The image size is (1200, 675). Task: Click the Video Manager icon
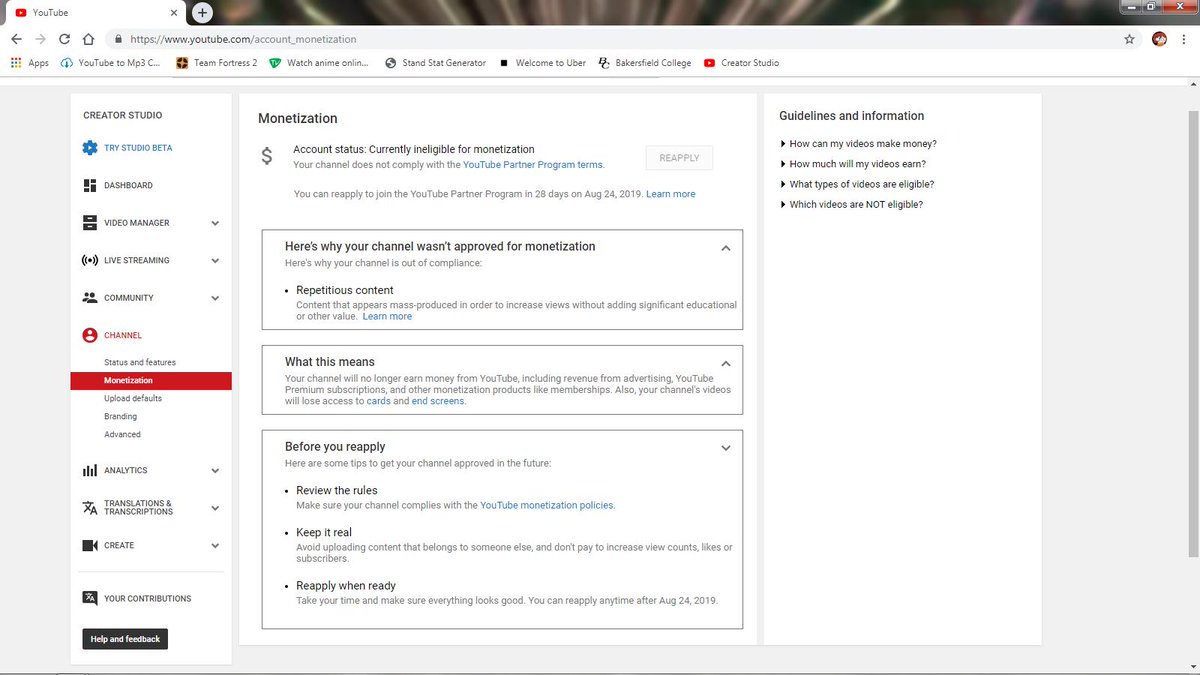[x=90, y=223]
